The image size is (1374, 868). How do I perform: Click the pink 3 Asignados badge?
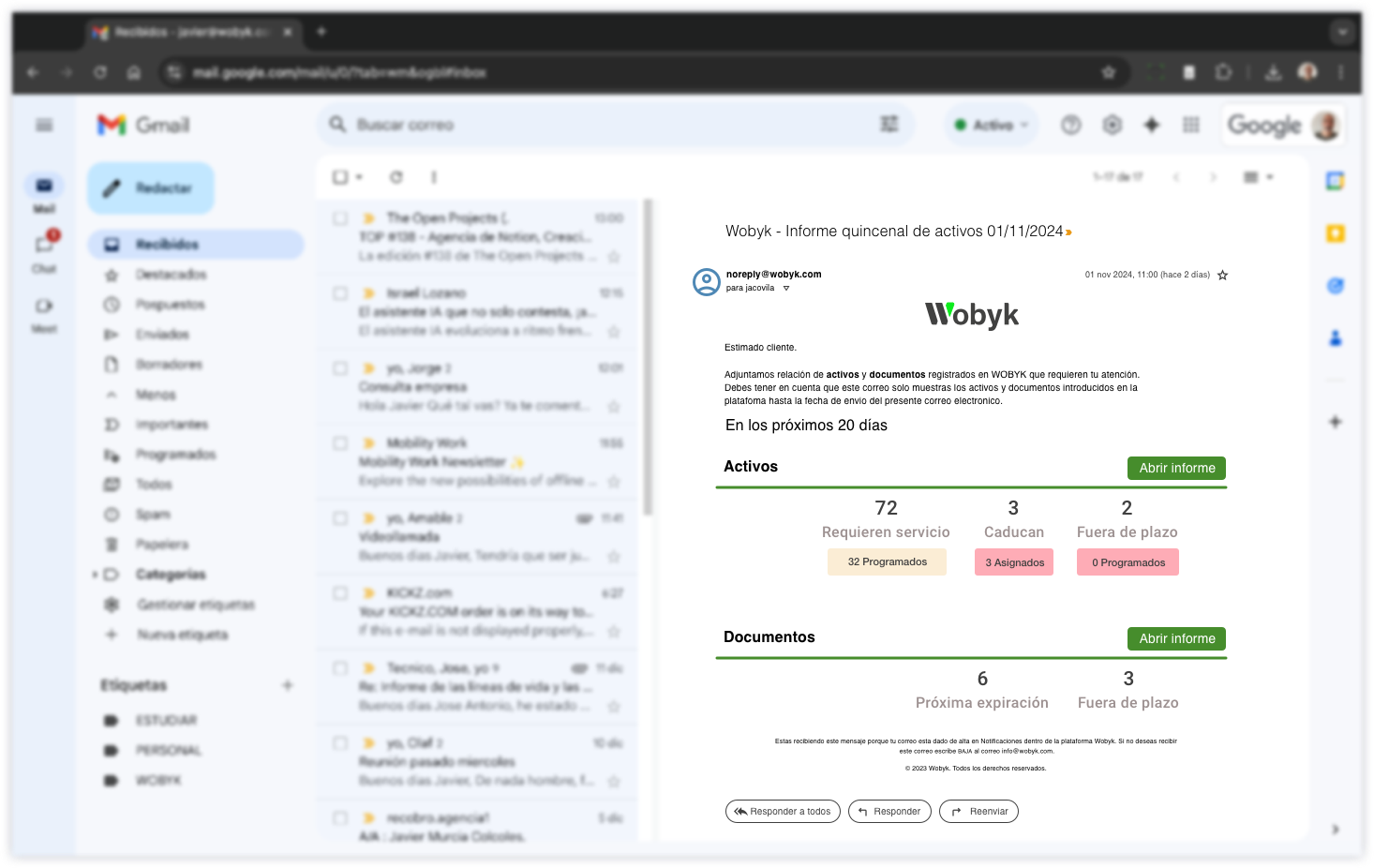click(1013, 562)
